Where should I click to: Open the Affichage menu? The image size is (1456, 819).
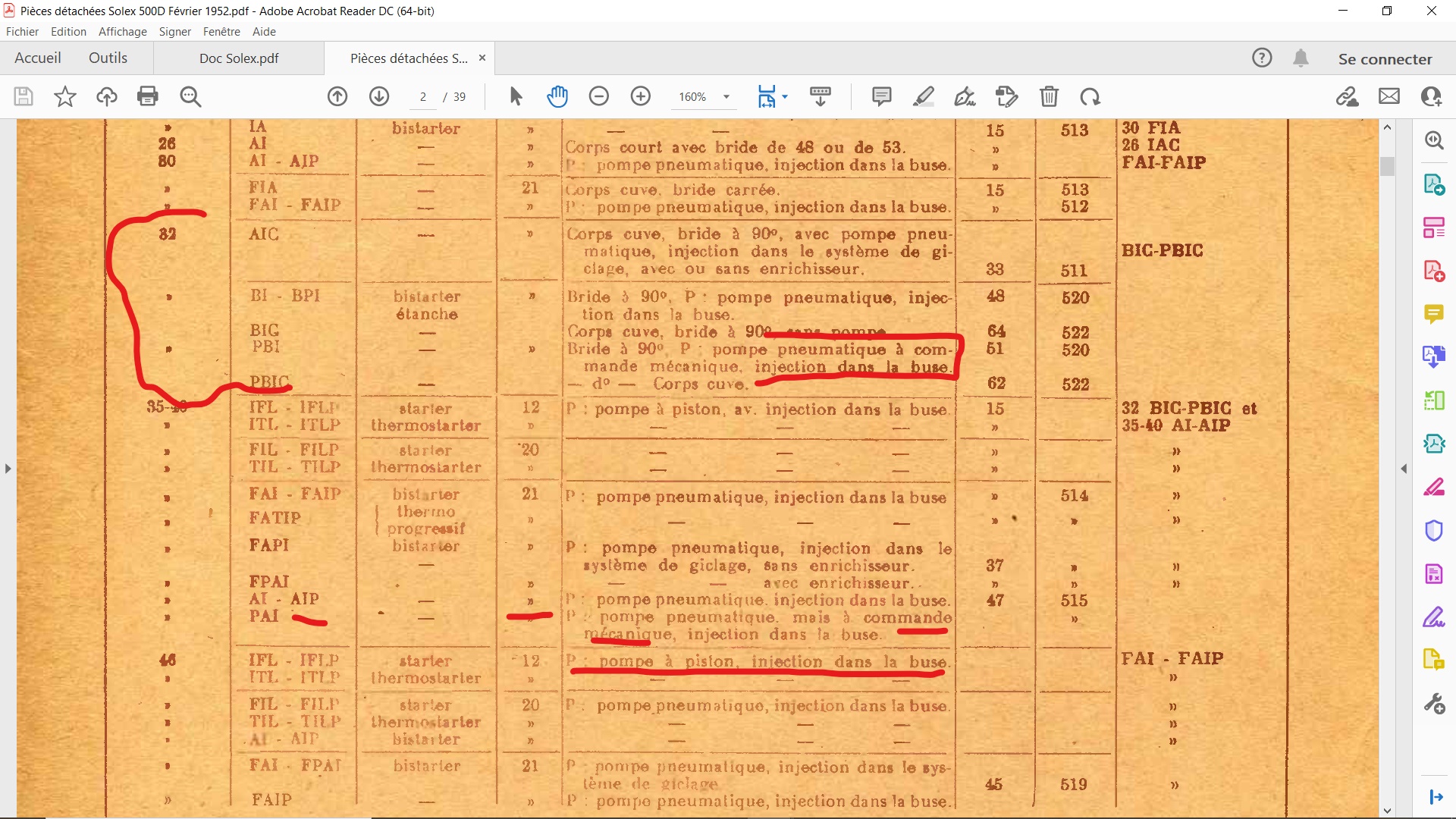click(122, 31)
